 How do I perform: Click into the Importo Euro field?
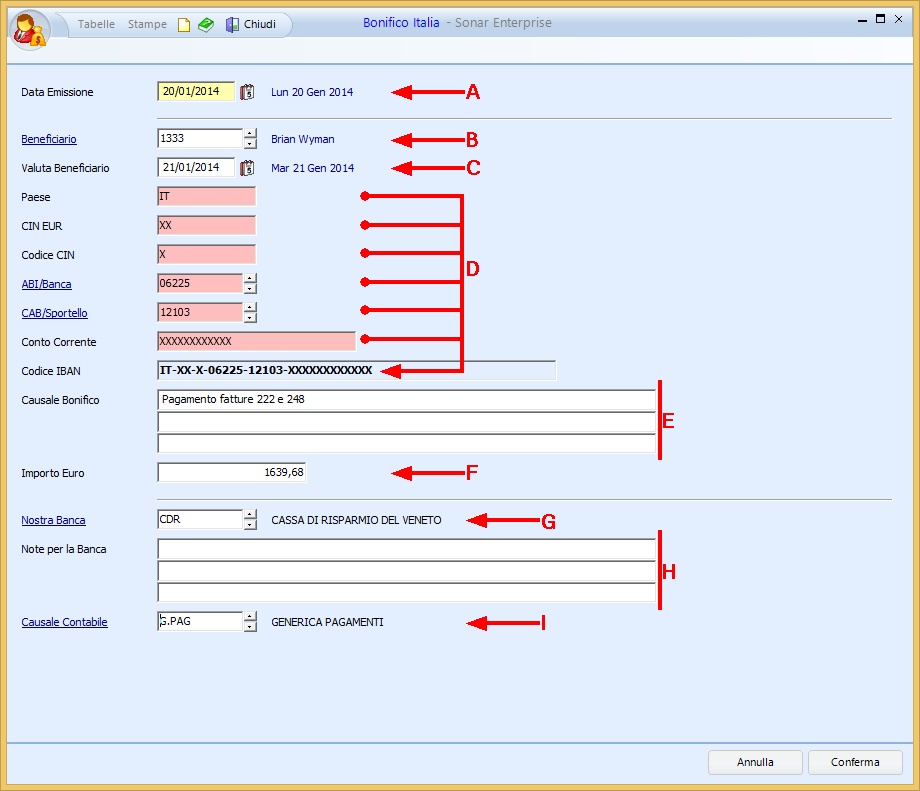(231, 472)
